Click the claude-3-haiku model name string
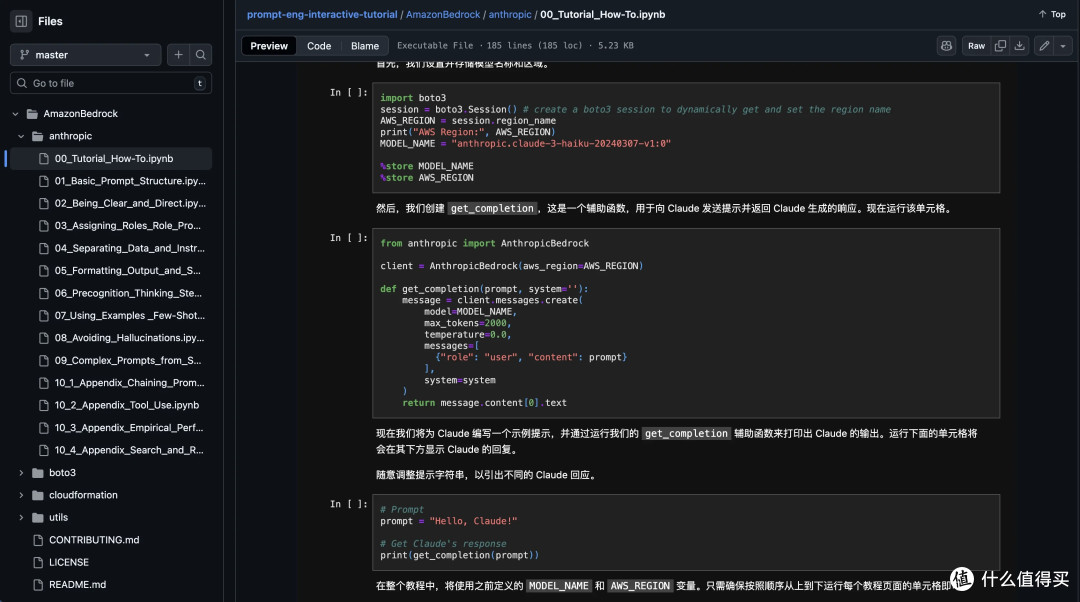 561,144
